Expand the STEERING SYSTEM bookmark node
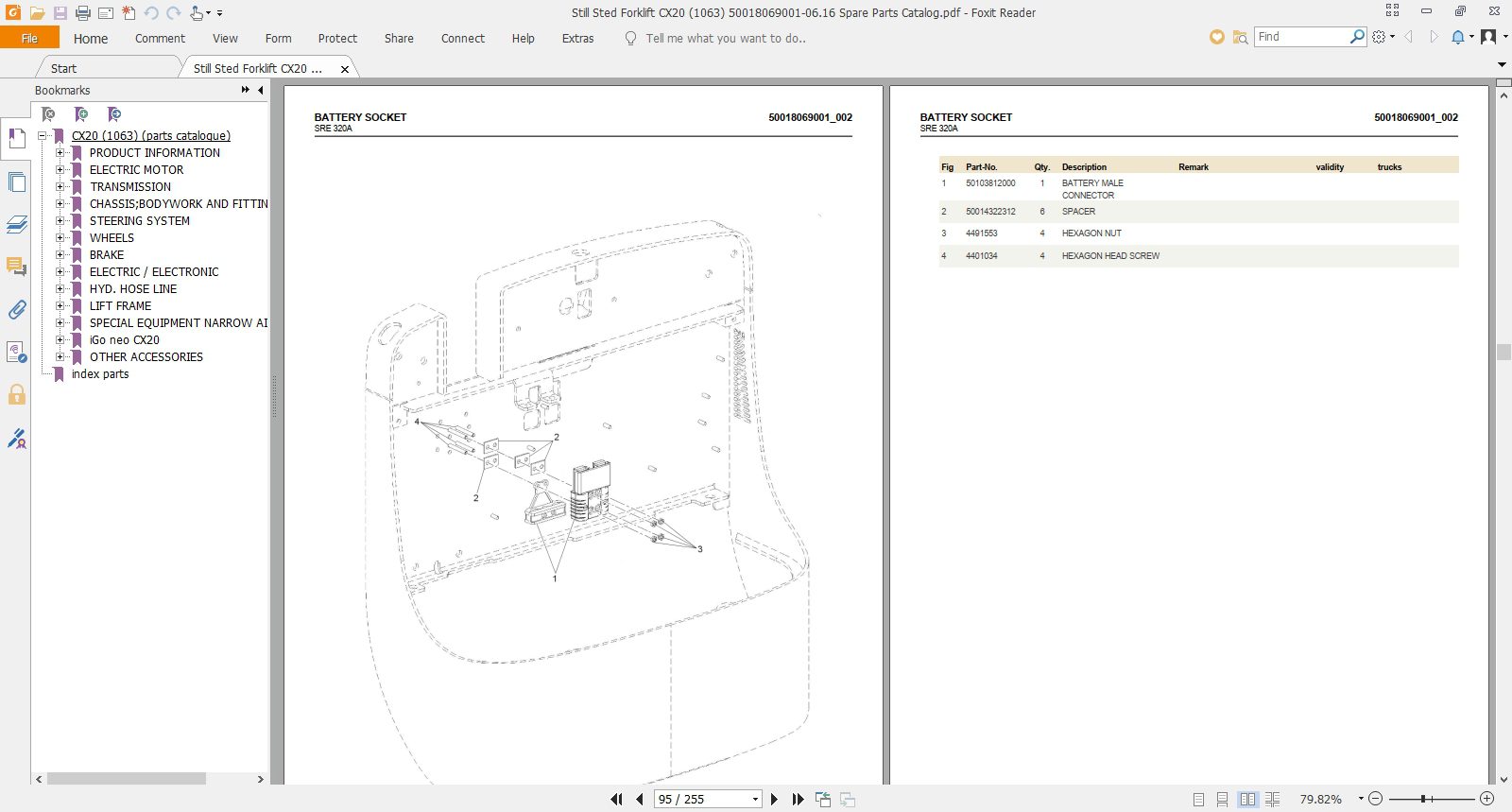 click(x=60, y=221)
